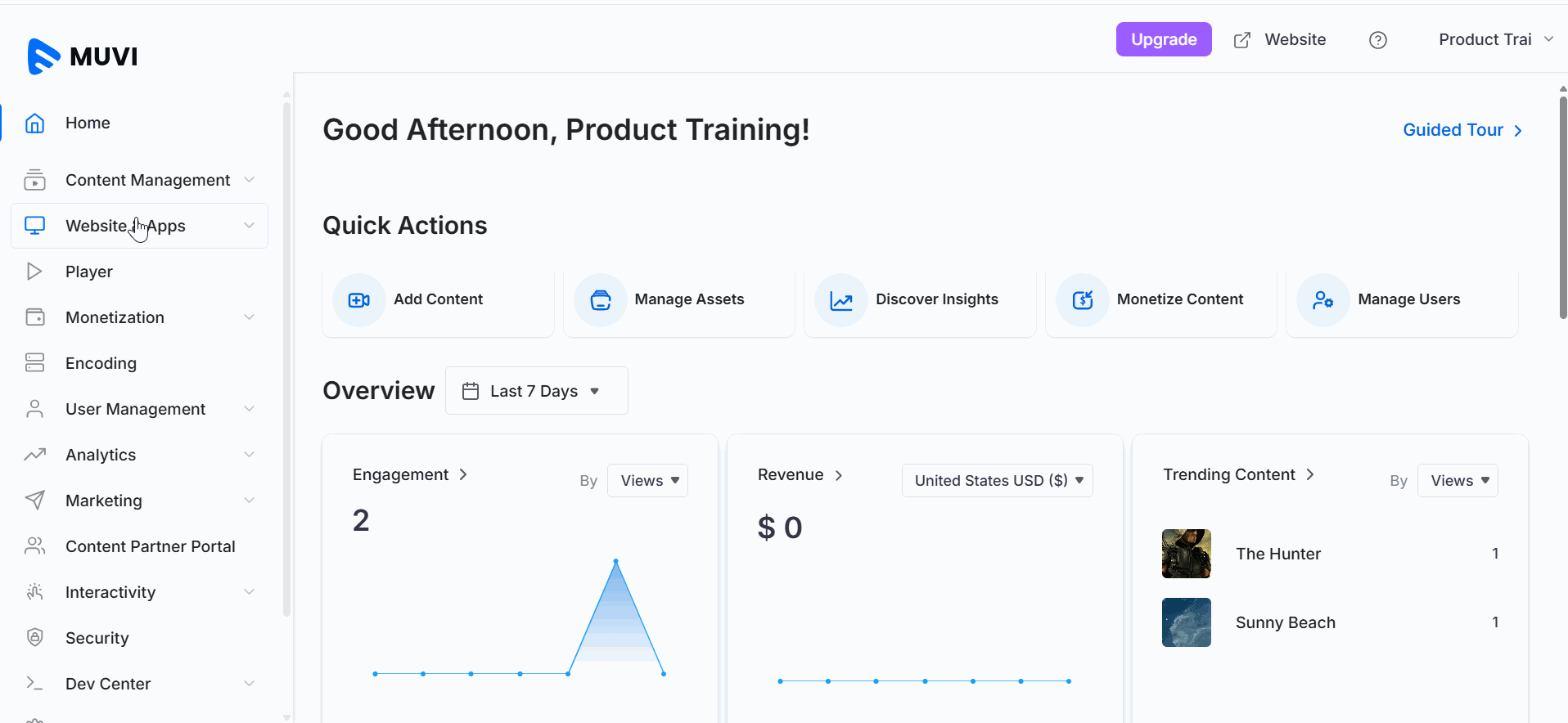This screenshot has height=723, width=1568.
Task: Start the Guided Tour link
Action: tap(1462, 130)
